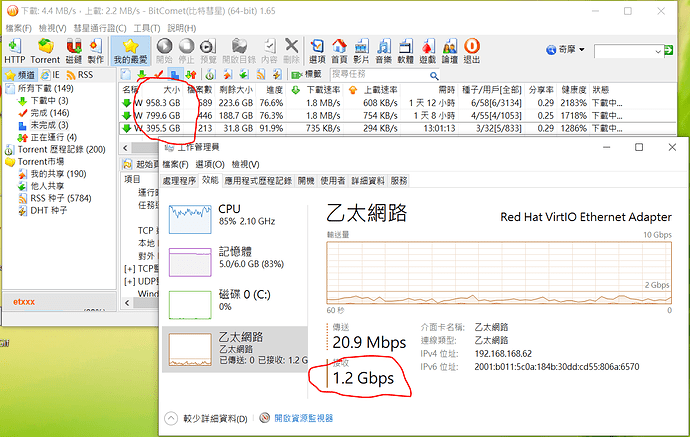
Task: Click the 內容 properties icon
Action: click(x=269, y=51)
